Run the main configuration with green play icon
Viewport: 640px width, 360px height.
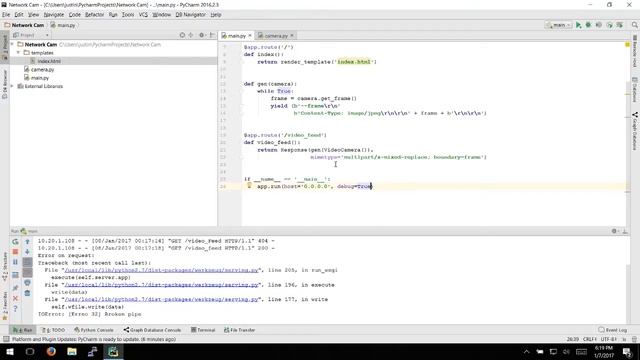coord(578,25)
